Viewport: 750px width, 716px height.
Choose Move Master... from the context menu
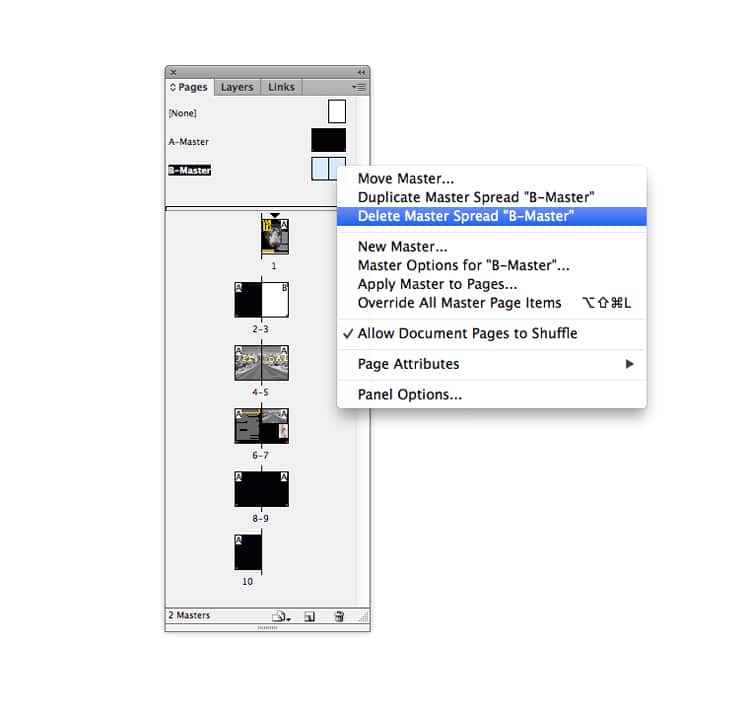(492, 178)
